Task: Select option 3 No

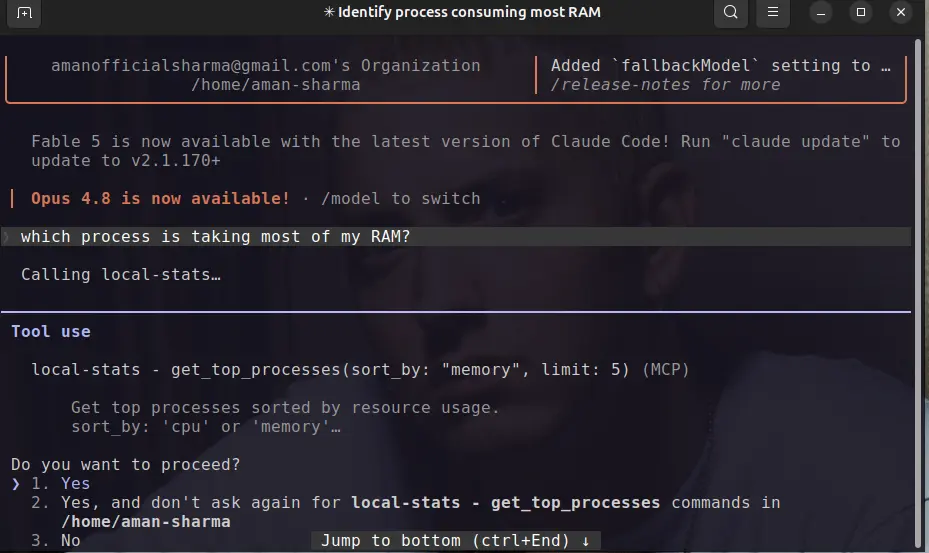Action: pos(56,541)
